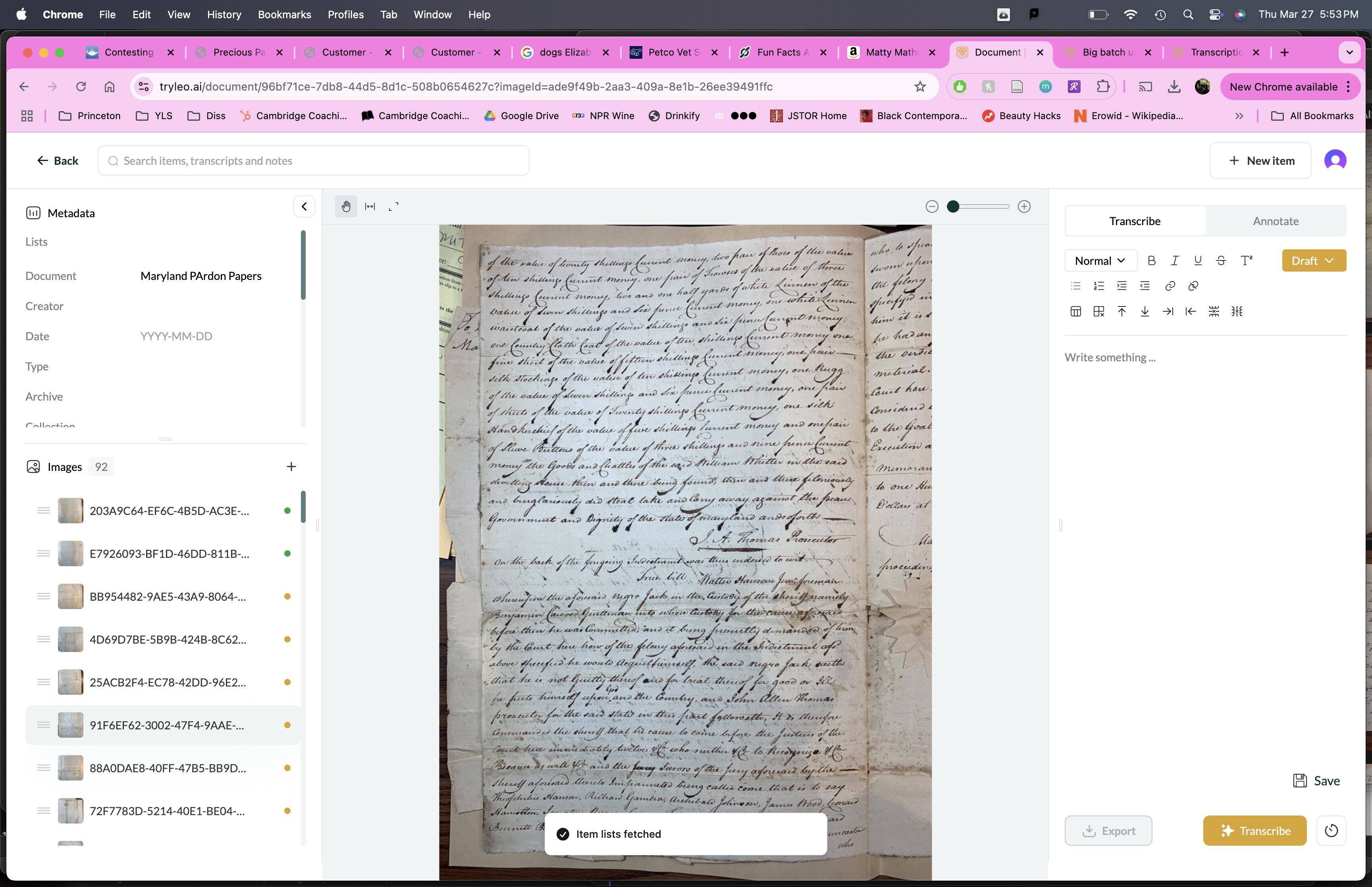This screenshot has height=887, width=1372.
Task: Open the Bookmarks menu in menu bar
Action: tap(284, 14)
